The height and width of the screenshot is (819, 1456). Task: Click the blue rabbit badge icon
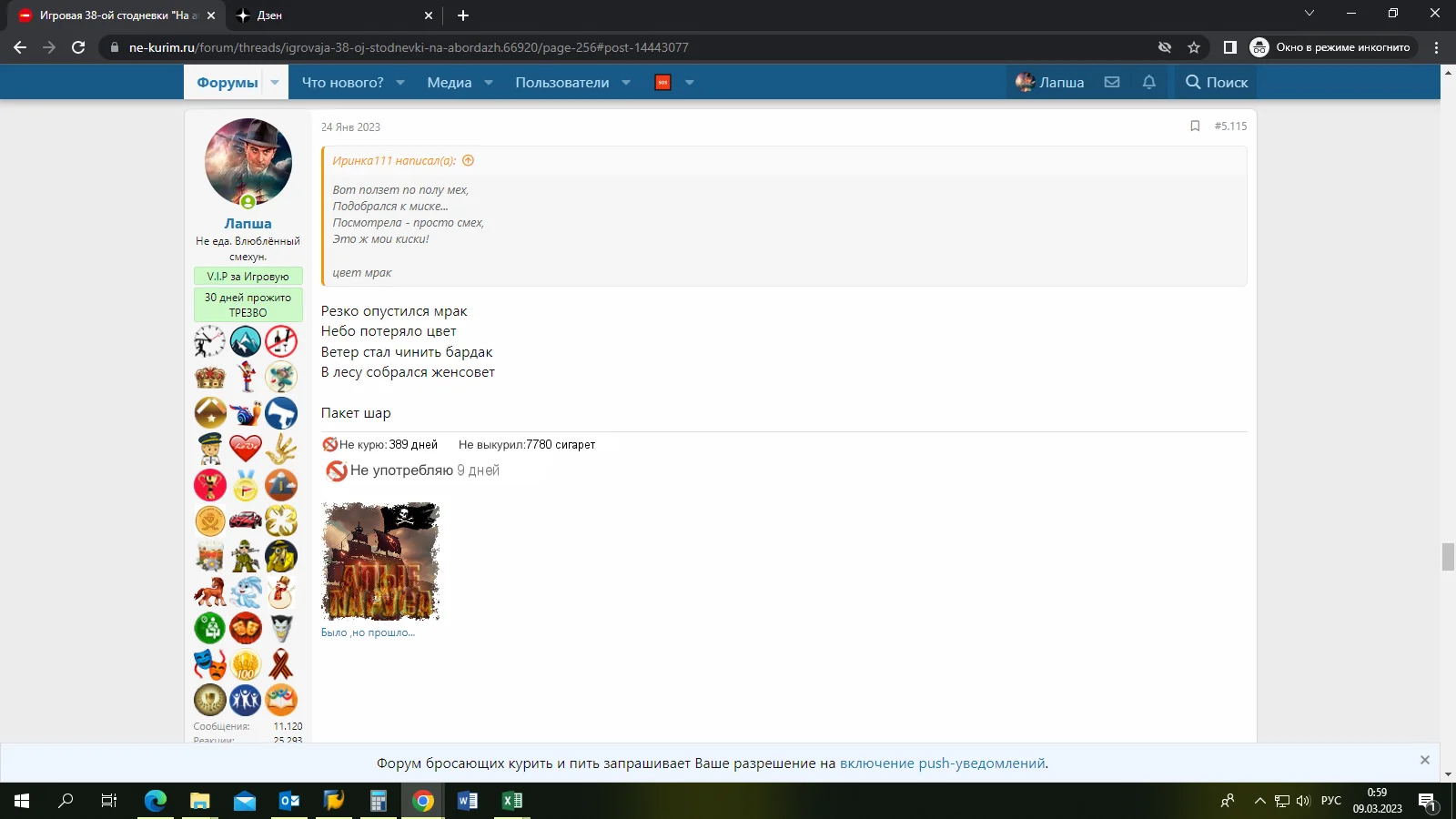pyautogui.click(x=246, y=592)
